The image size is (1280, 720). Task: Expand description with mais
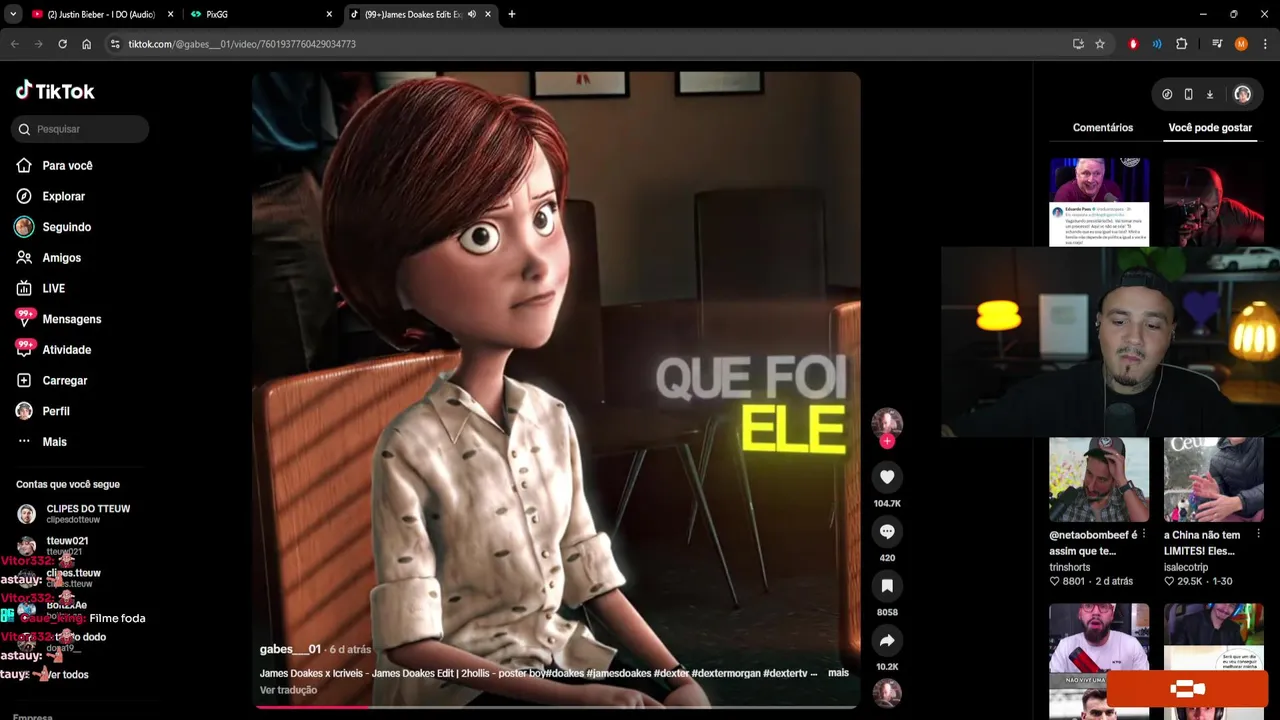pos(838,673)
